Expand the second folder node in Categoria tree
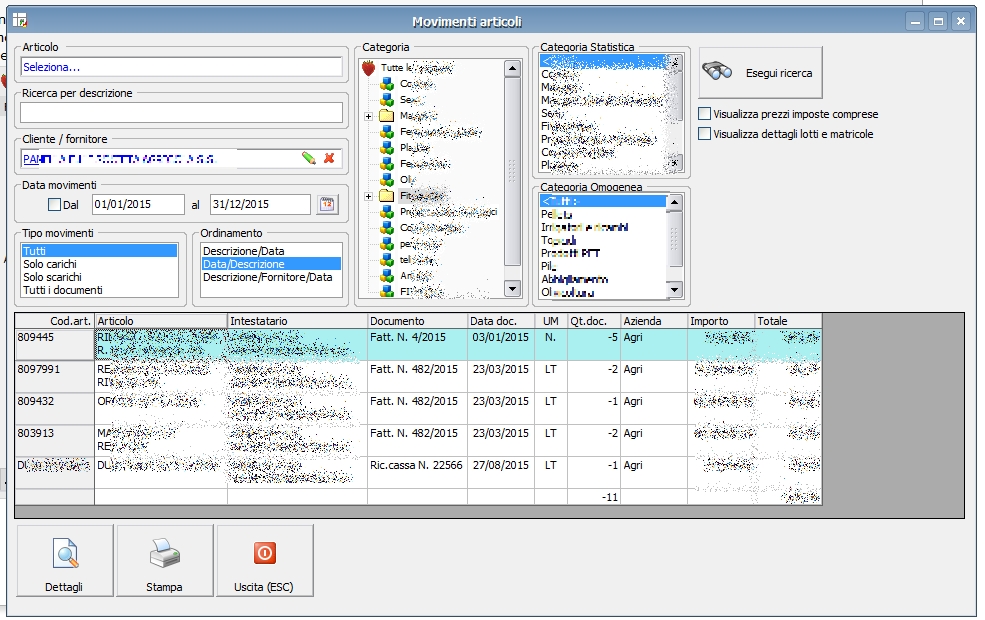Viewport: 985px width, 620px height. click(x=368, y=196)
